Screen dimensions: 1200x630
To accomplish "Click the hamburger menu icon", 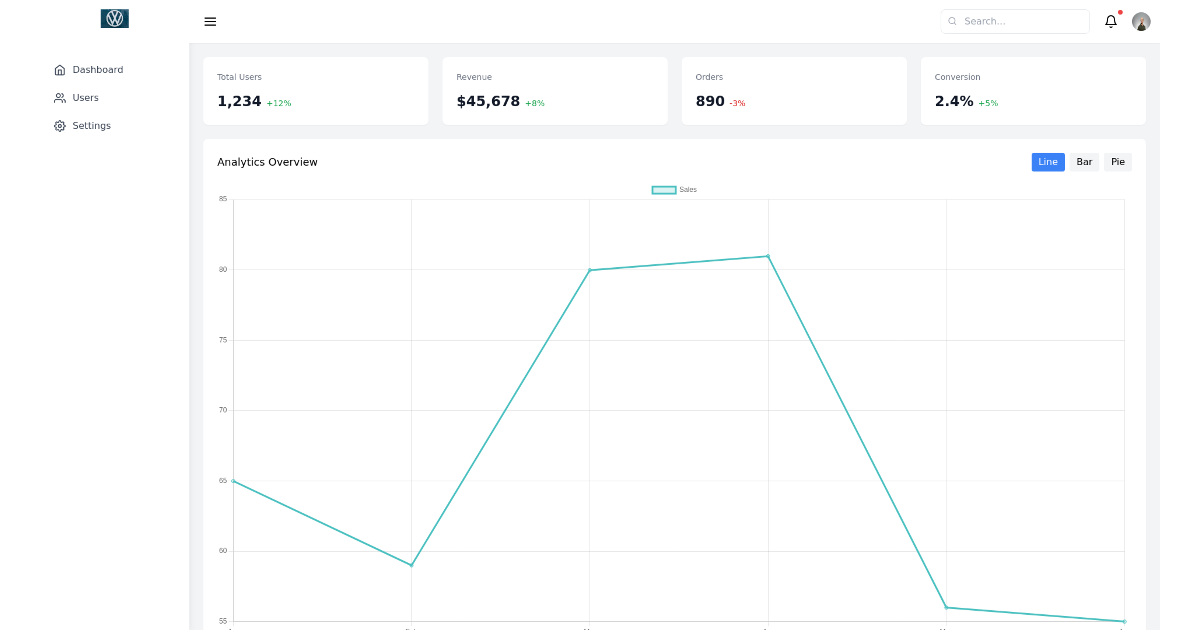I will coord(210,21).
